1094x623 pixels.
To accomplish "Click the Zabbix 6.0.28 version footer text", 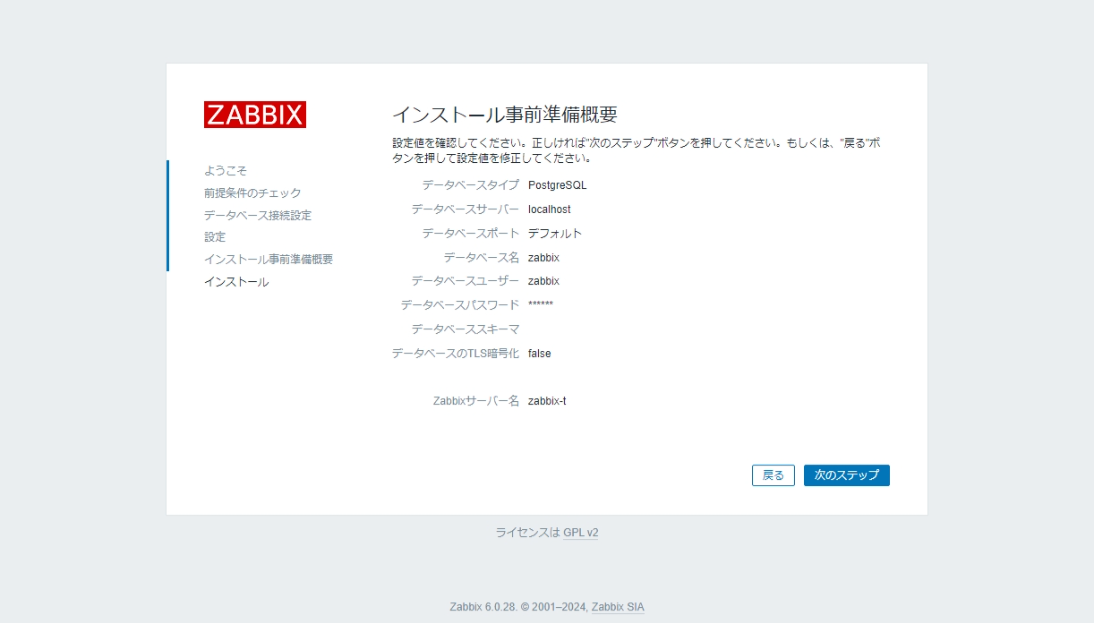I will coord(483,607).
